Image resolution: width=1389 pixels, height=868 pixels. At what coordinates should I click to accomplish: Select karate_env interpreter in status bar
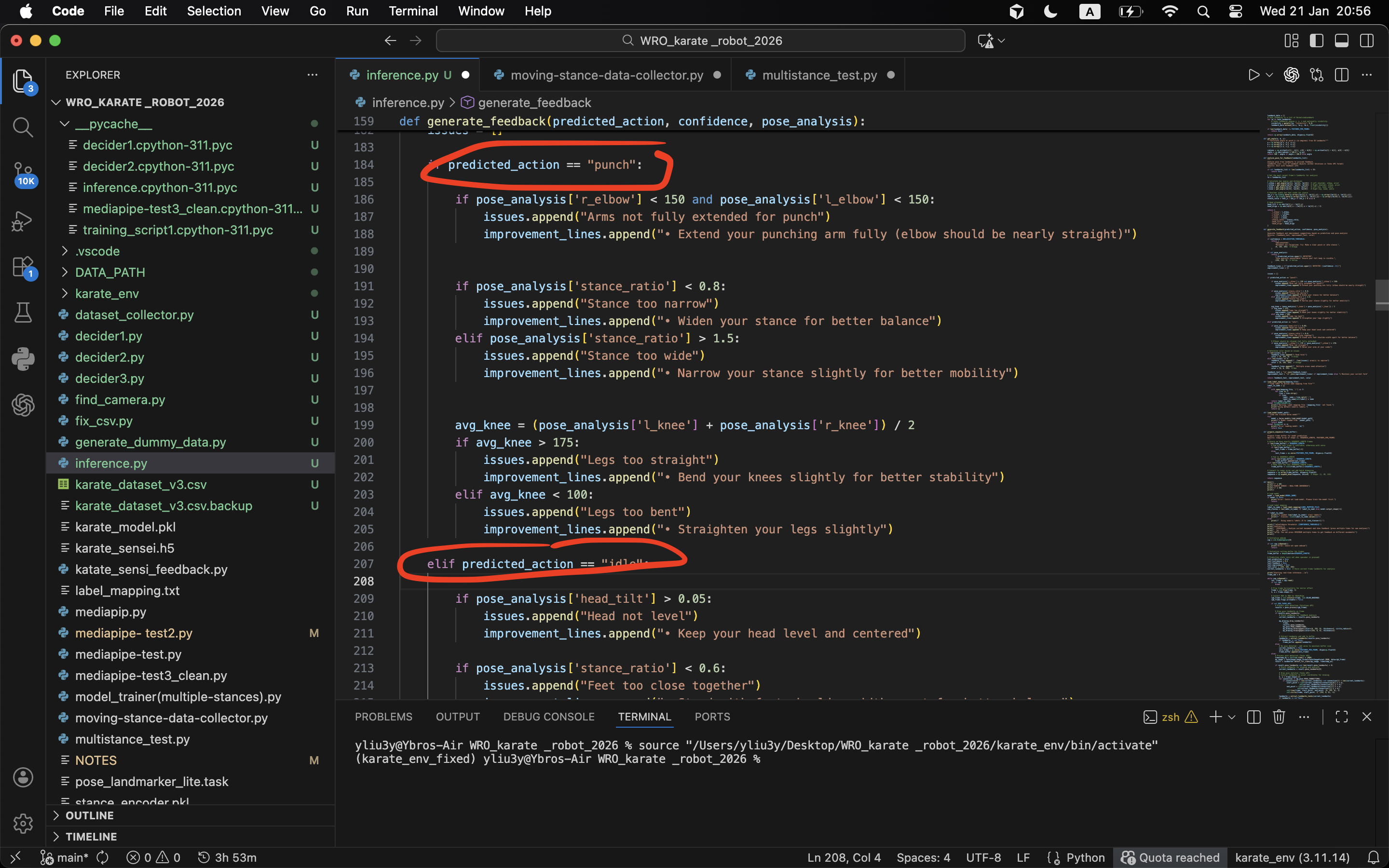click(x=1292, y=857)
